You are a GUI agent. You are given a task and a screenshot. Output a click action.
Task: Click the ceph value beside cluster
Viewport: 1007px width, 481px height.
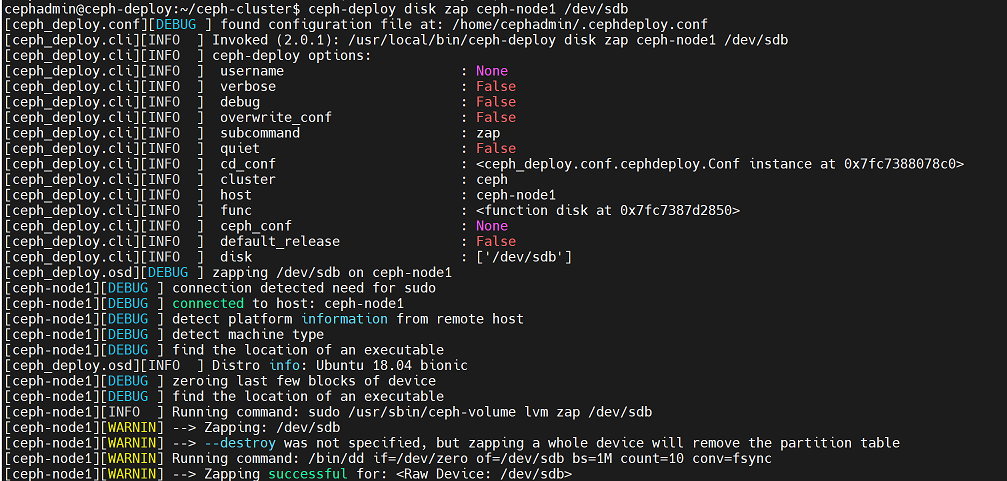[x=492, y=179]
